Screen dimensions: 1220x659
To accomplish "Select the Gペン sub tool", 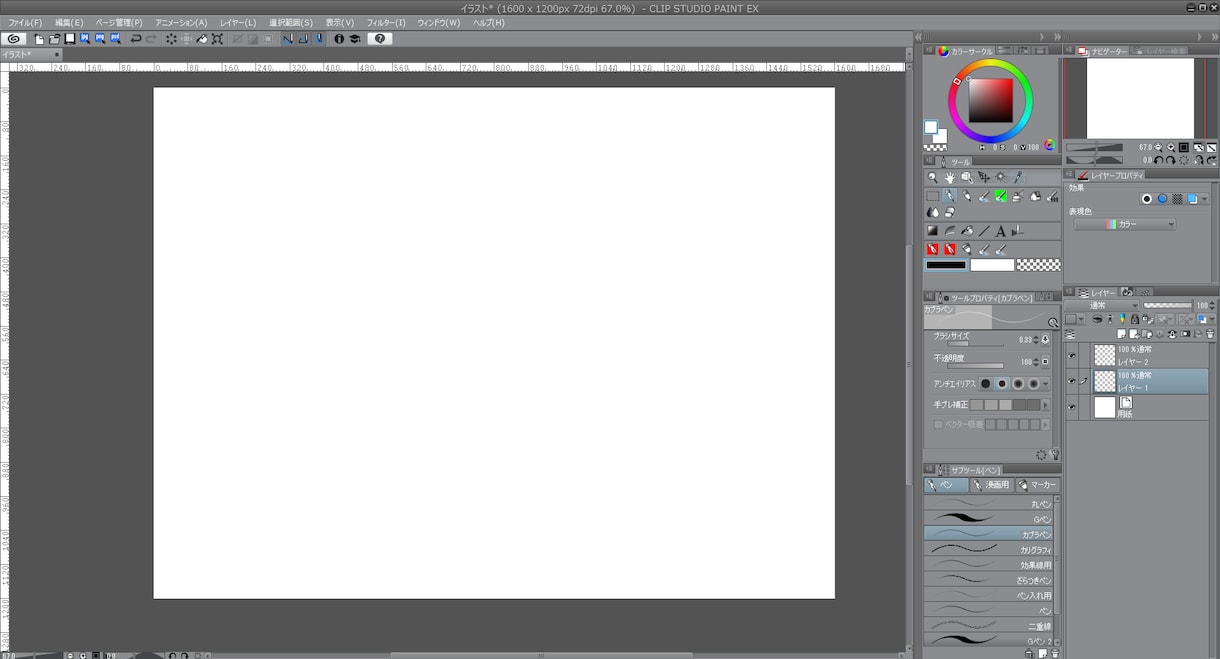I will tap(988, 519).
